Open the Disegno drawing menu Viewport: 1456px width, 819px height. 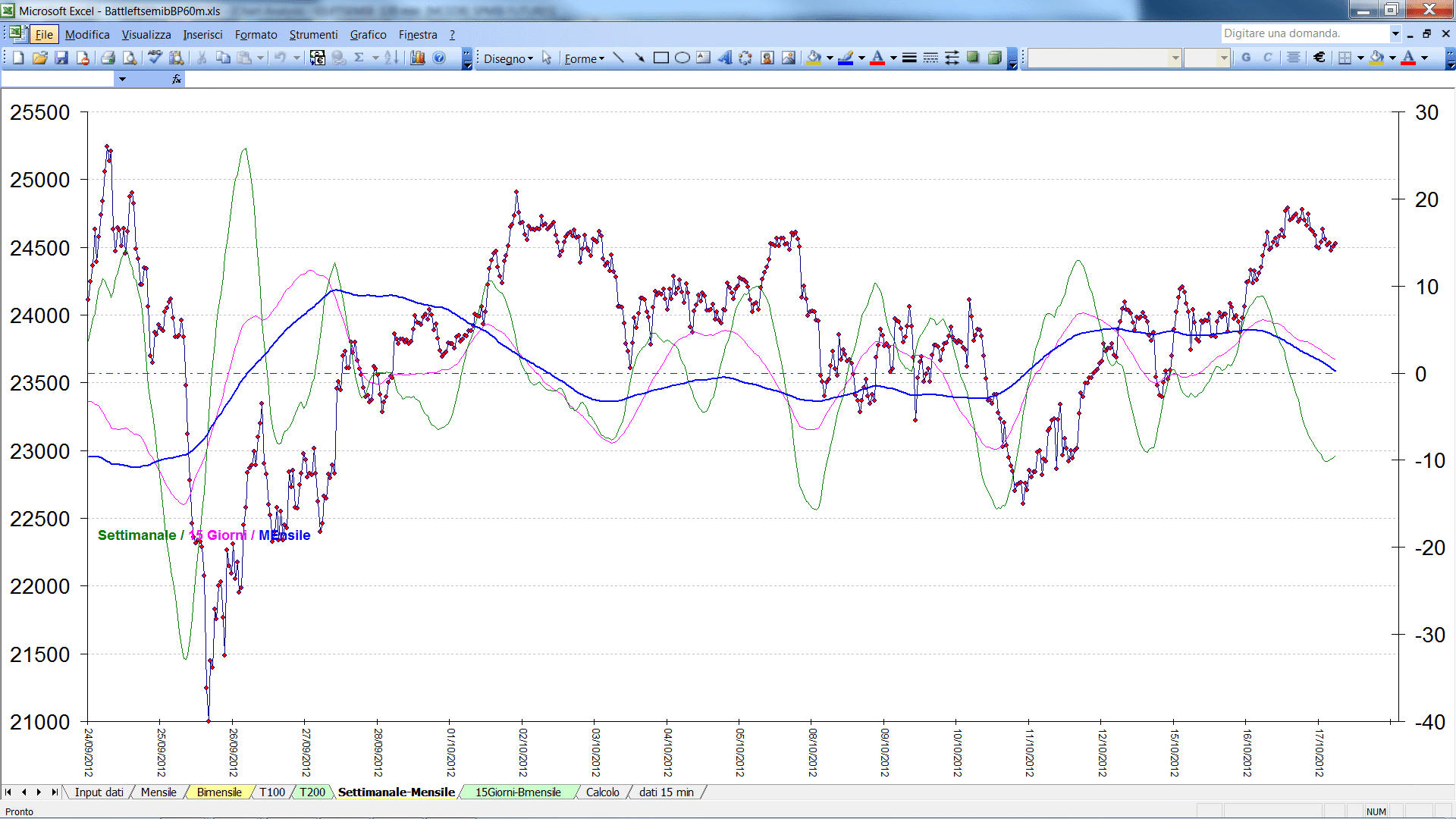pos(508,58)
